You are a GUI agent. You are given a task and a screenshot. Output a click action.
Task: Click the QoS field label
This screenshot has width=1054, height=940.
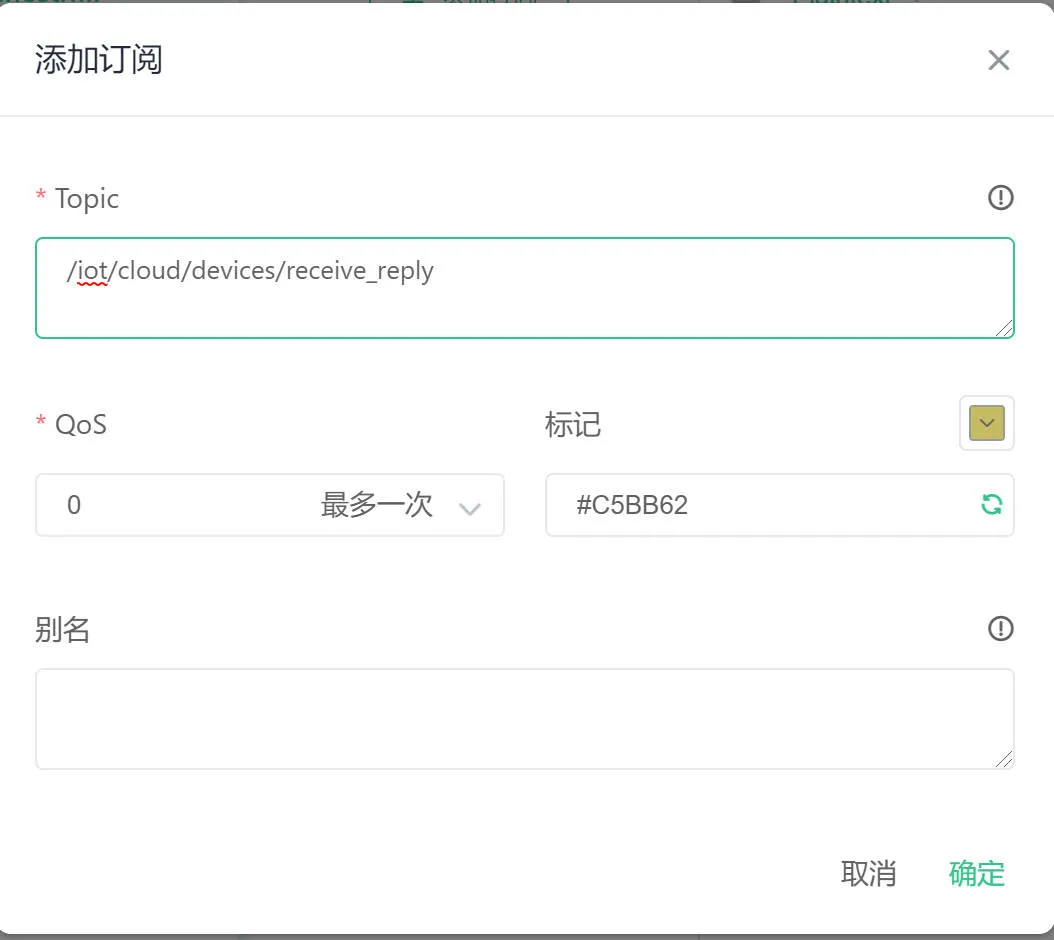[81, 425]
